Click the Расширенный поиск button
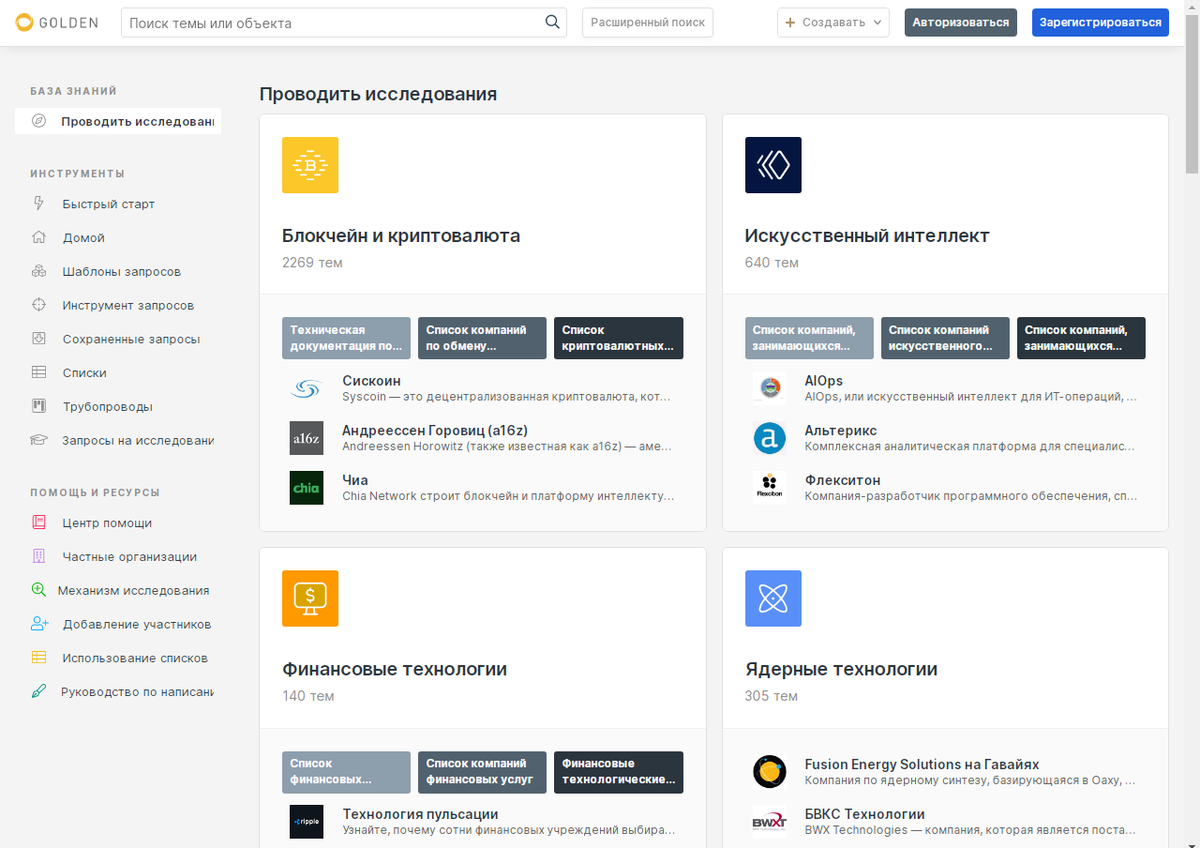Screen dimensions: 1200x848 648,22
